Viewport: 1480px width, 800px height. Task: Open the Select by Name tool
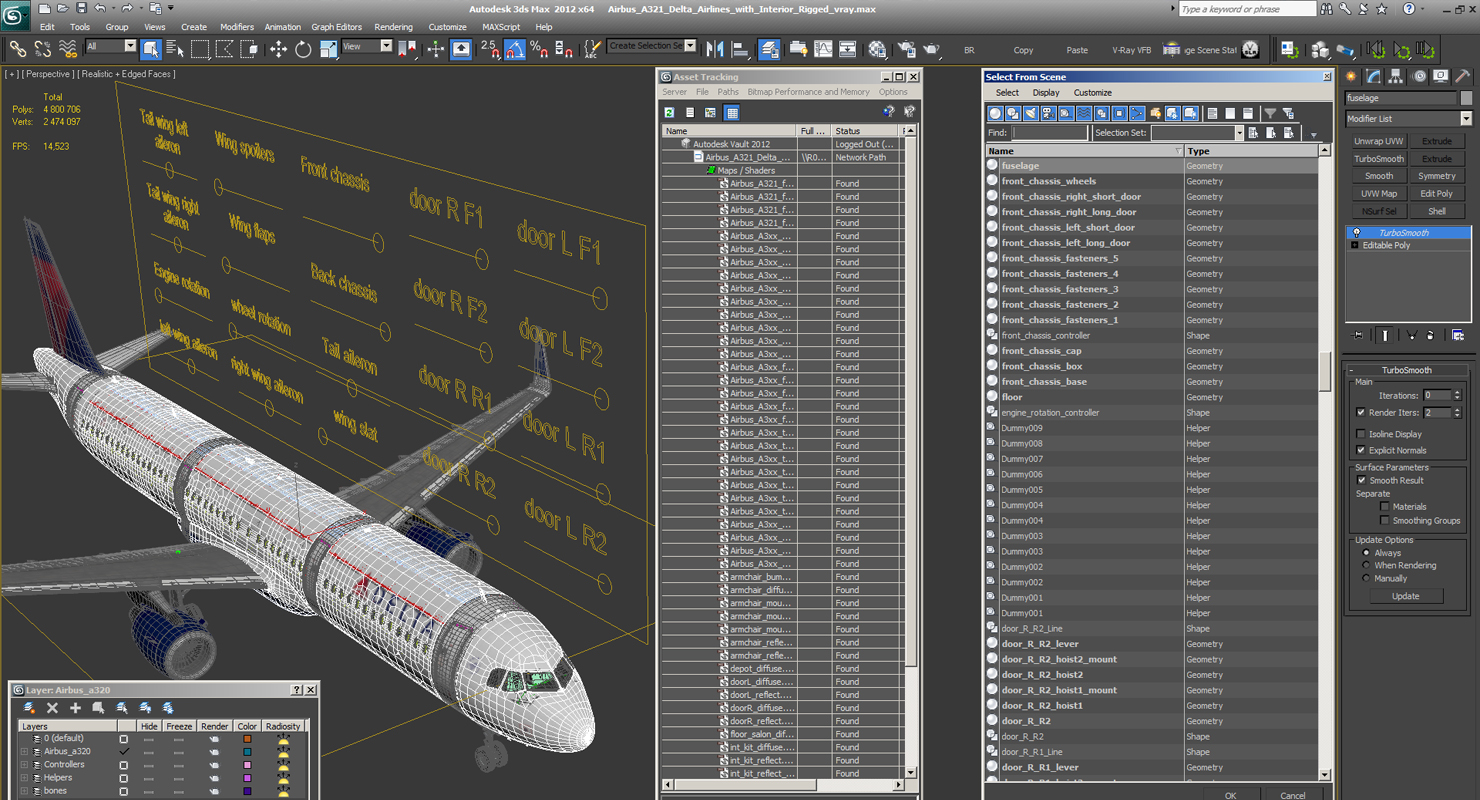click(x=175, y=48)
